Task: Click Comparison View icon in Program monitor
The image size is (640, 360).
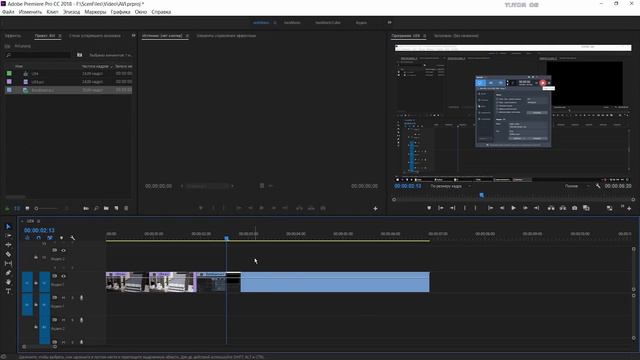Action: tap(586, 208)
